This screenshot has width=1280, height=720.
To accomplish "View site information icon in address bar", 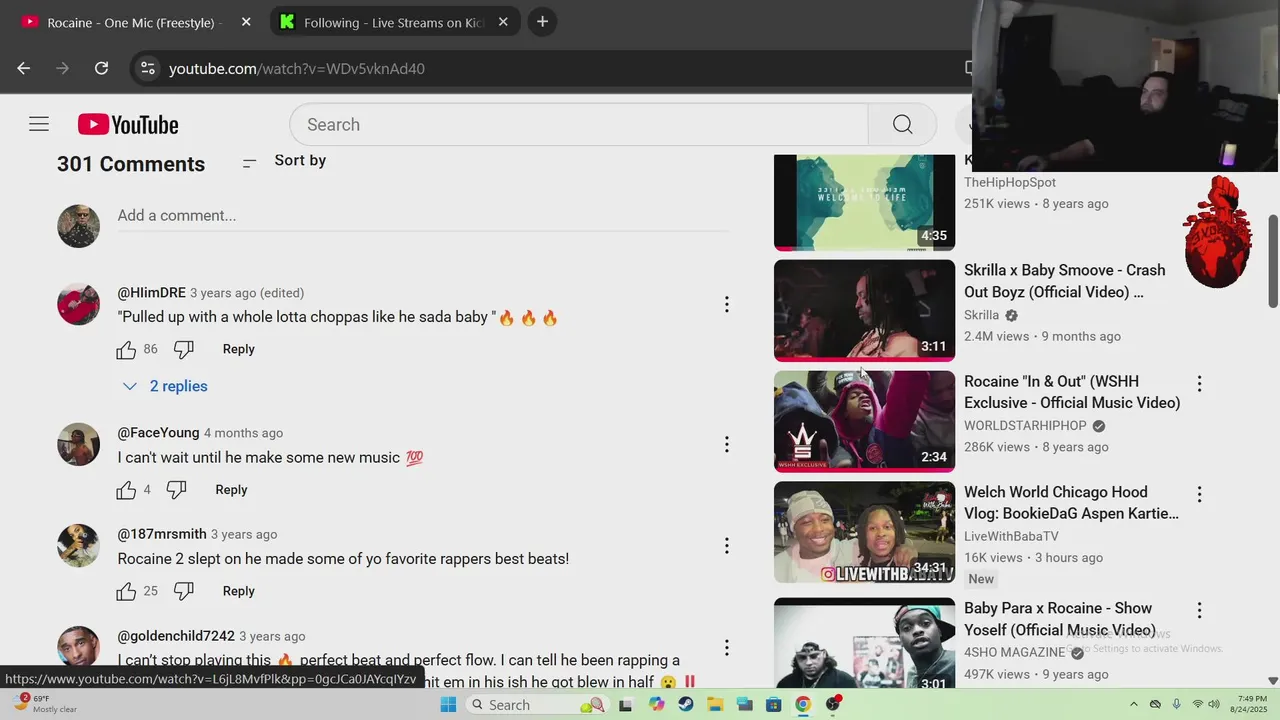I will (148, 68).
